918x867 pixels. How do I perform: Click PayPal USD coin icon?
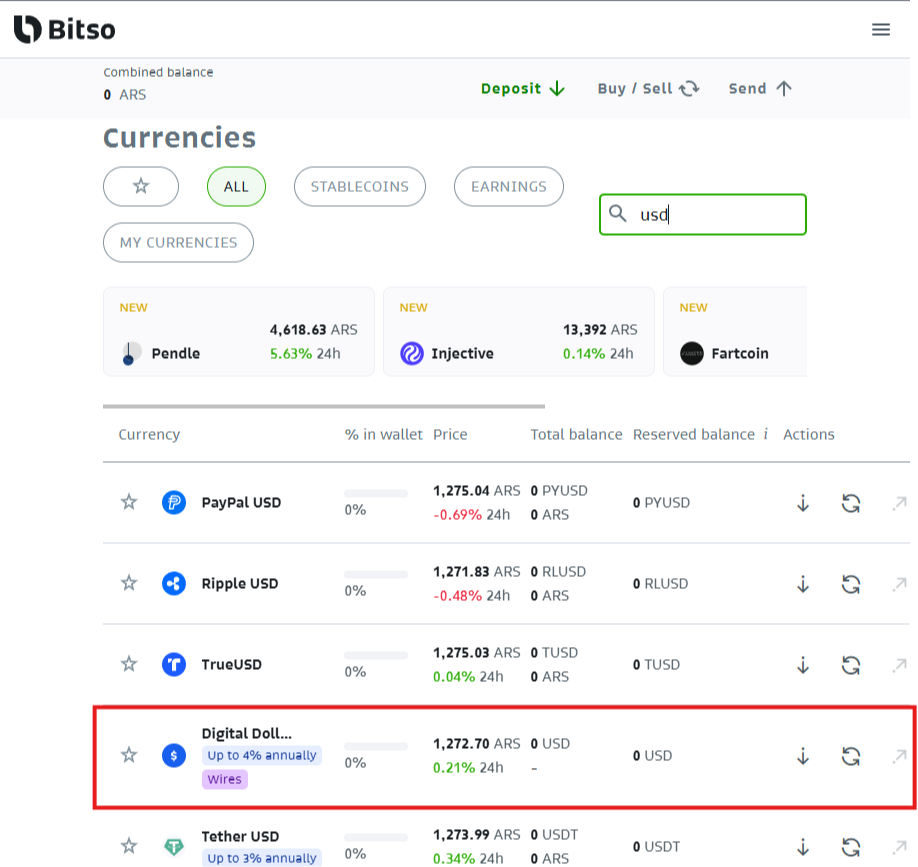(174, 502)
